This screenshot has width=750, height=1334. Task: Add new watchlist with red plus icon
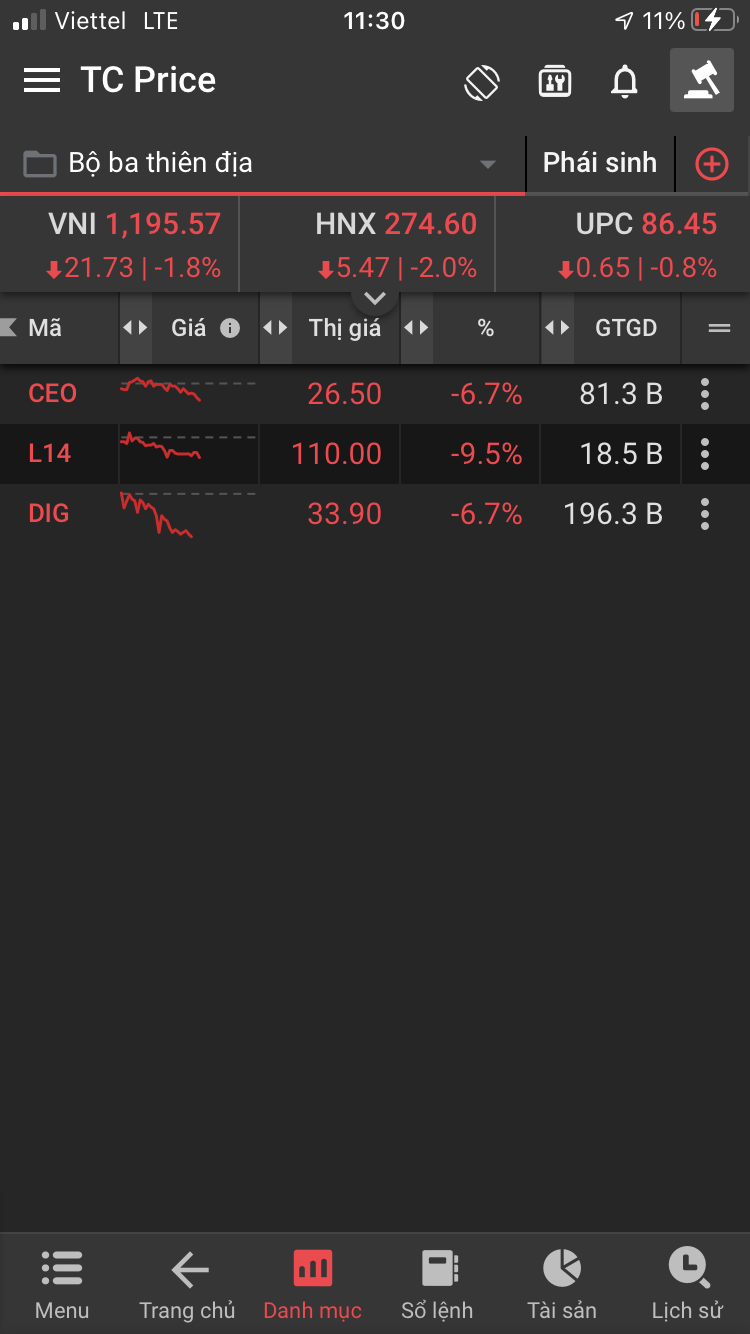coord(711,164)
